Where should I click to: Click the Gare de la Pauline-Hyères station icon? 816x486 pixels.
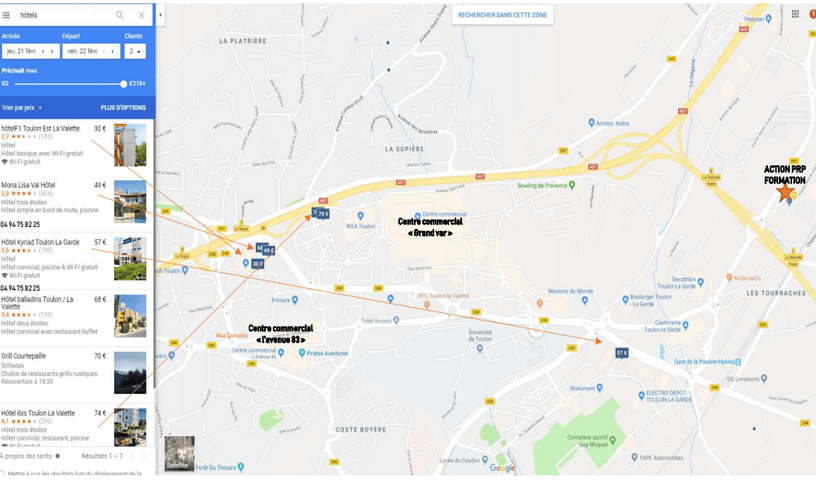tap(737, 362)
